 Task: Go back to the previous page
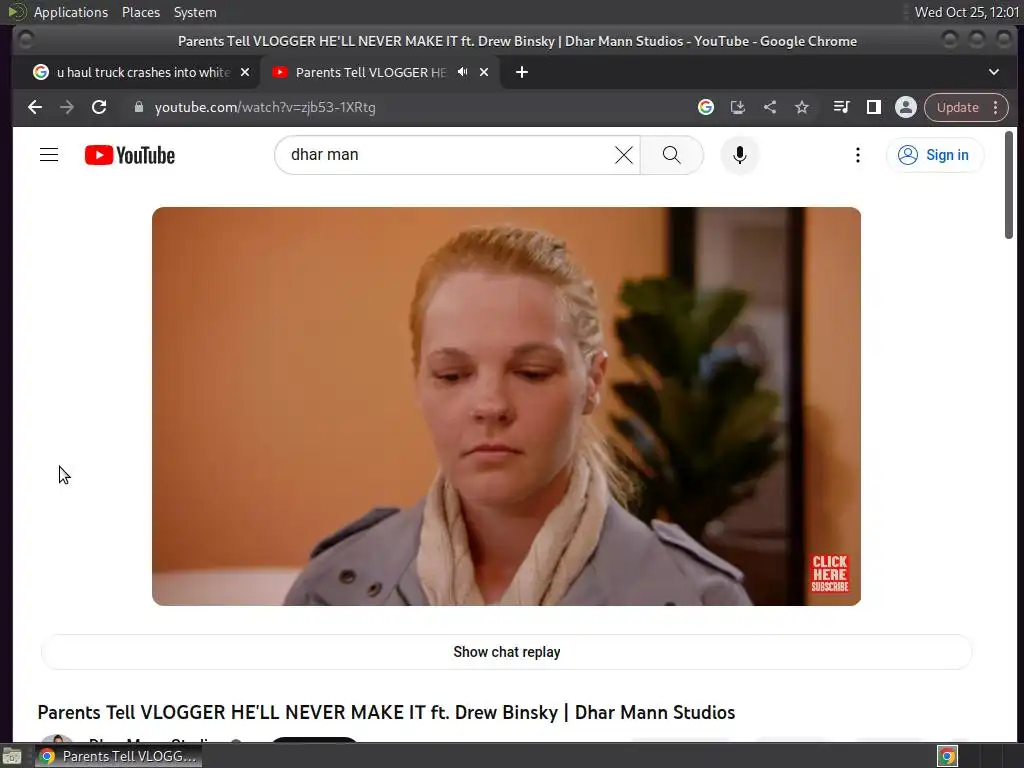(x=35, y=107)
